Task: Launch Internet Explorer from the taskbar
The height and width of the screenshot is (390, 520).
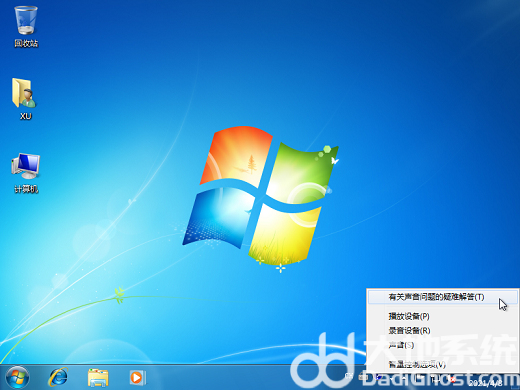Action: click(x=58, y=378)
